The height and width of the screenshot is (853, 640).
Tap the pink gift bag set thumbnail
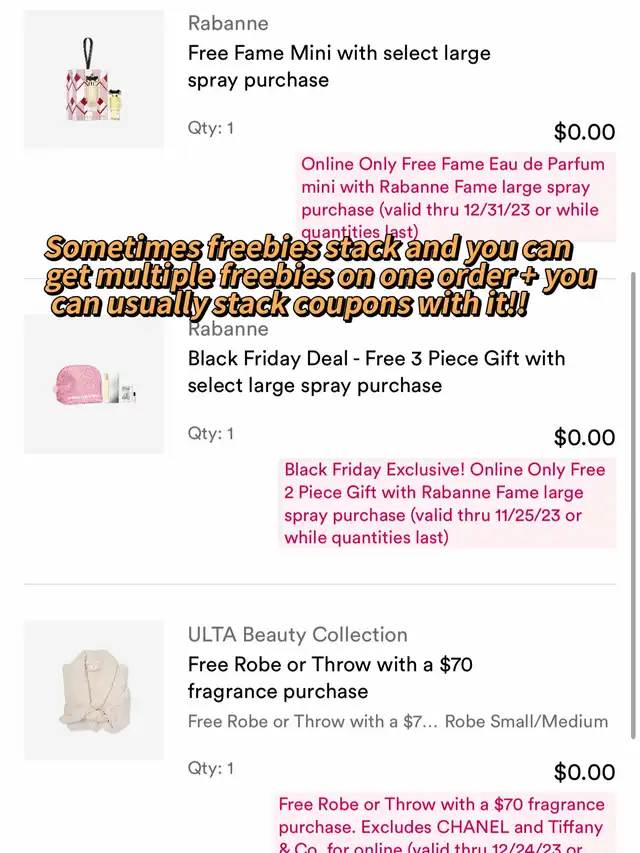(x=93, y=384)
